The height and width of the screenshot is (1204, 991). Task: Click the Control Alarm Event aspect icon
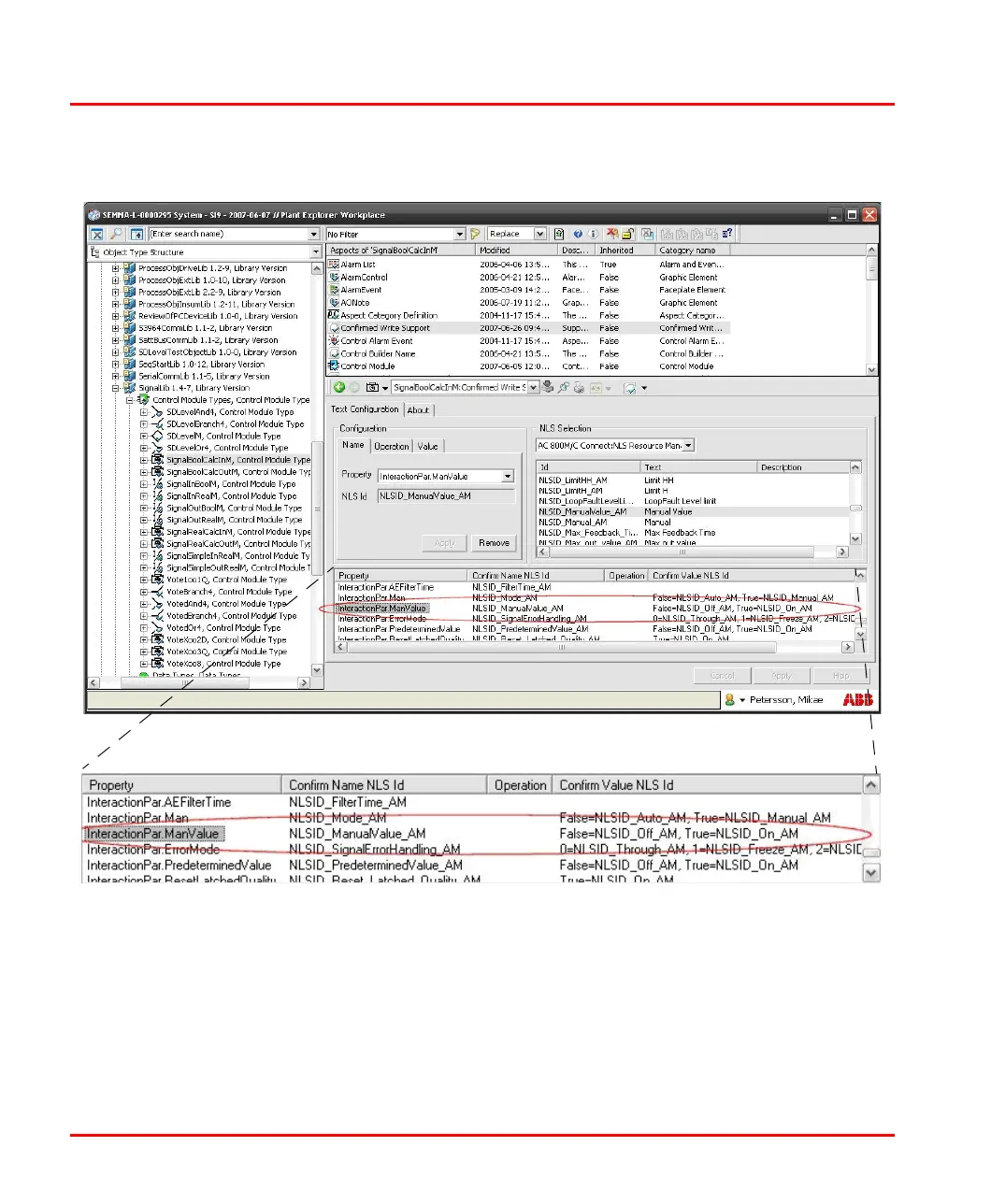tap(334, 341)
